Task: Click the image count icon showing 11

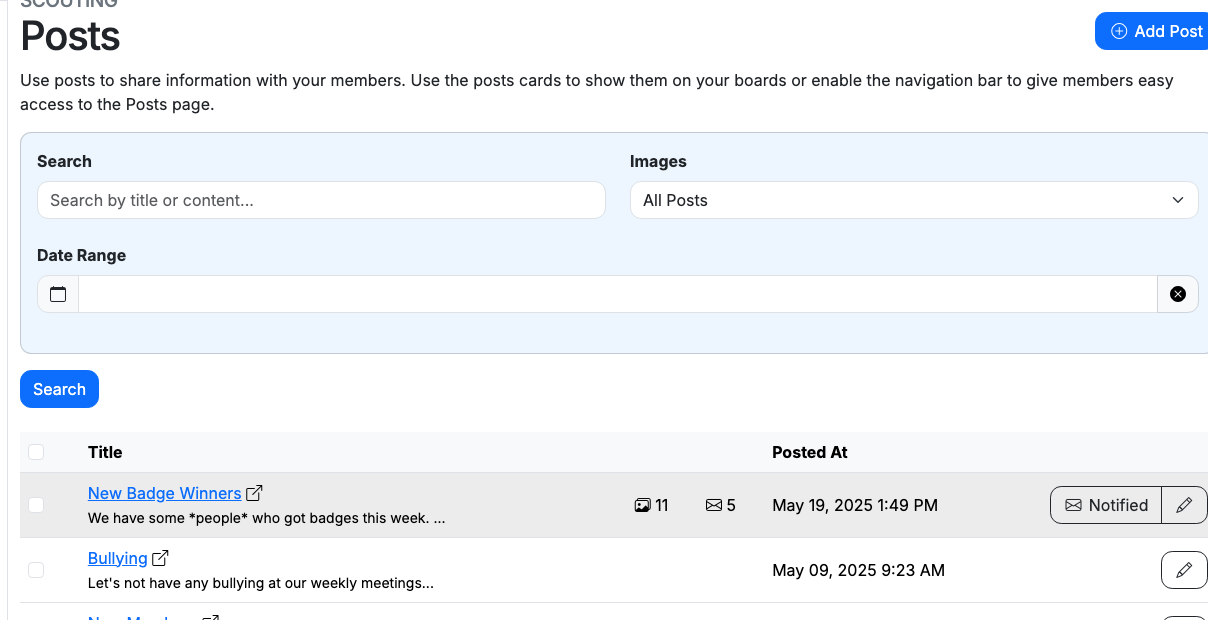Action: pyautogui.click(x=641, y=505)
